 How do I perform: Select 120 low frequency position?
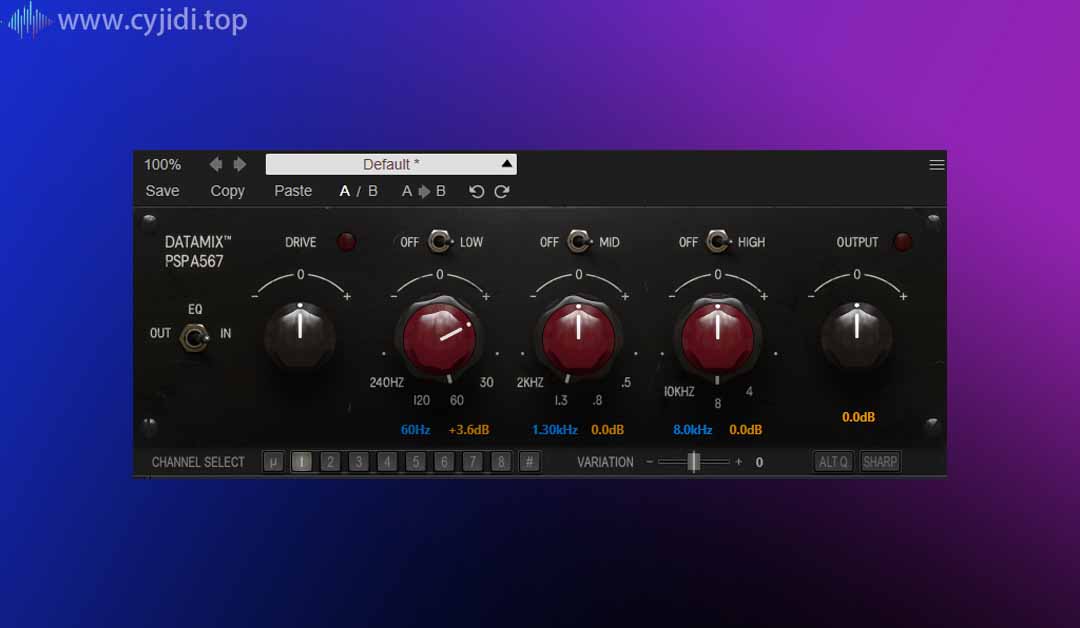[422, 400]
